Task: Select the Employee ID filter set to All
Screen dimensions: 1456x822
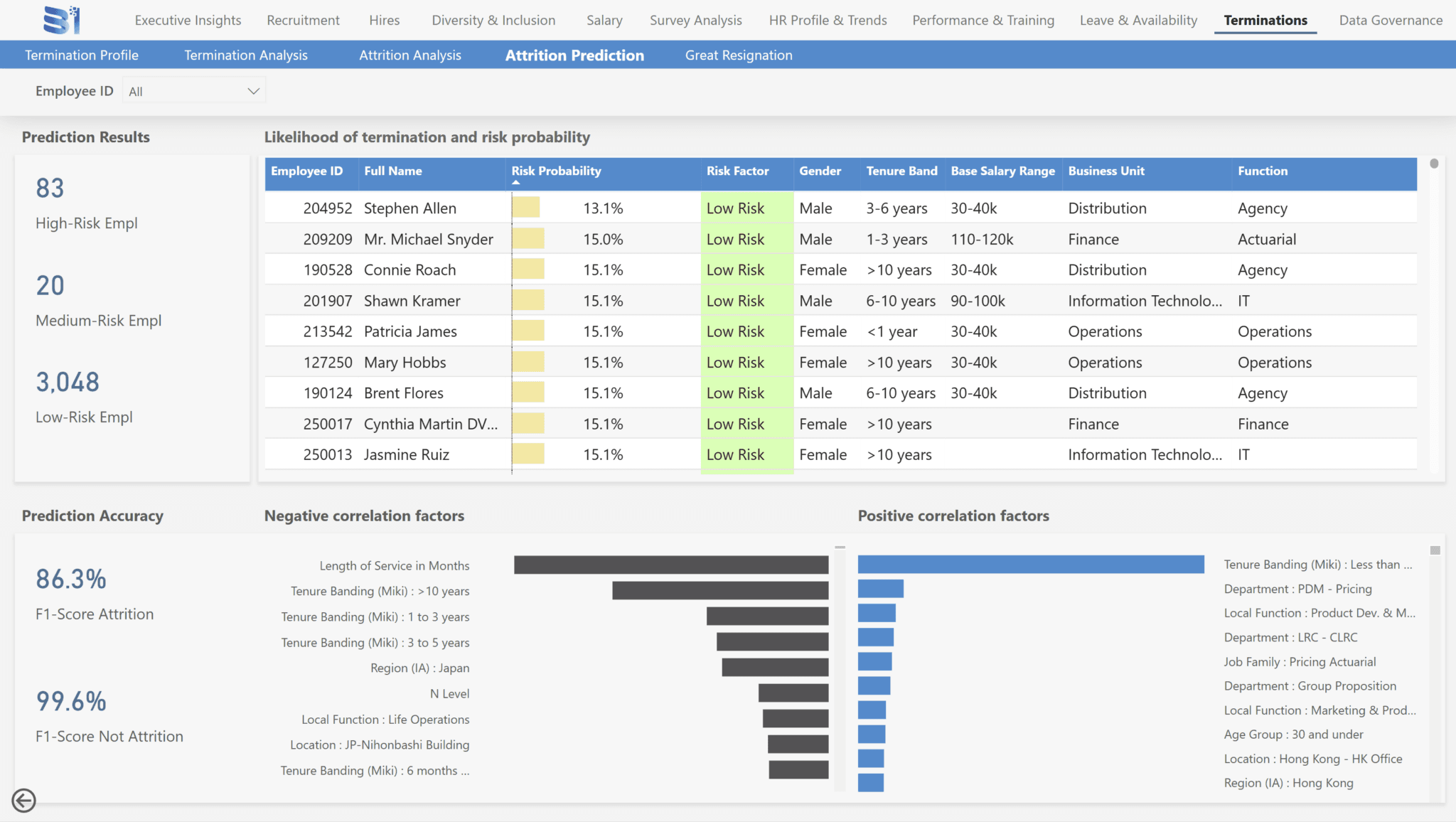Action: pyautogui.click(x=194, y=91)
